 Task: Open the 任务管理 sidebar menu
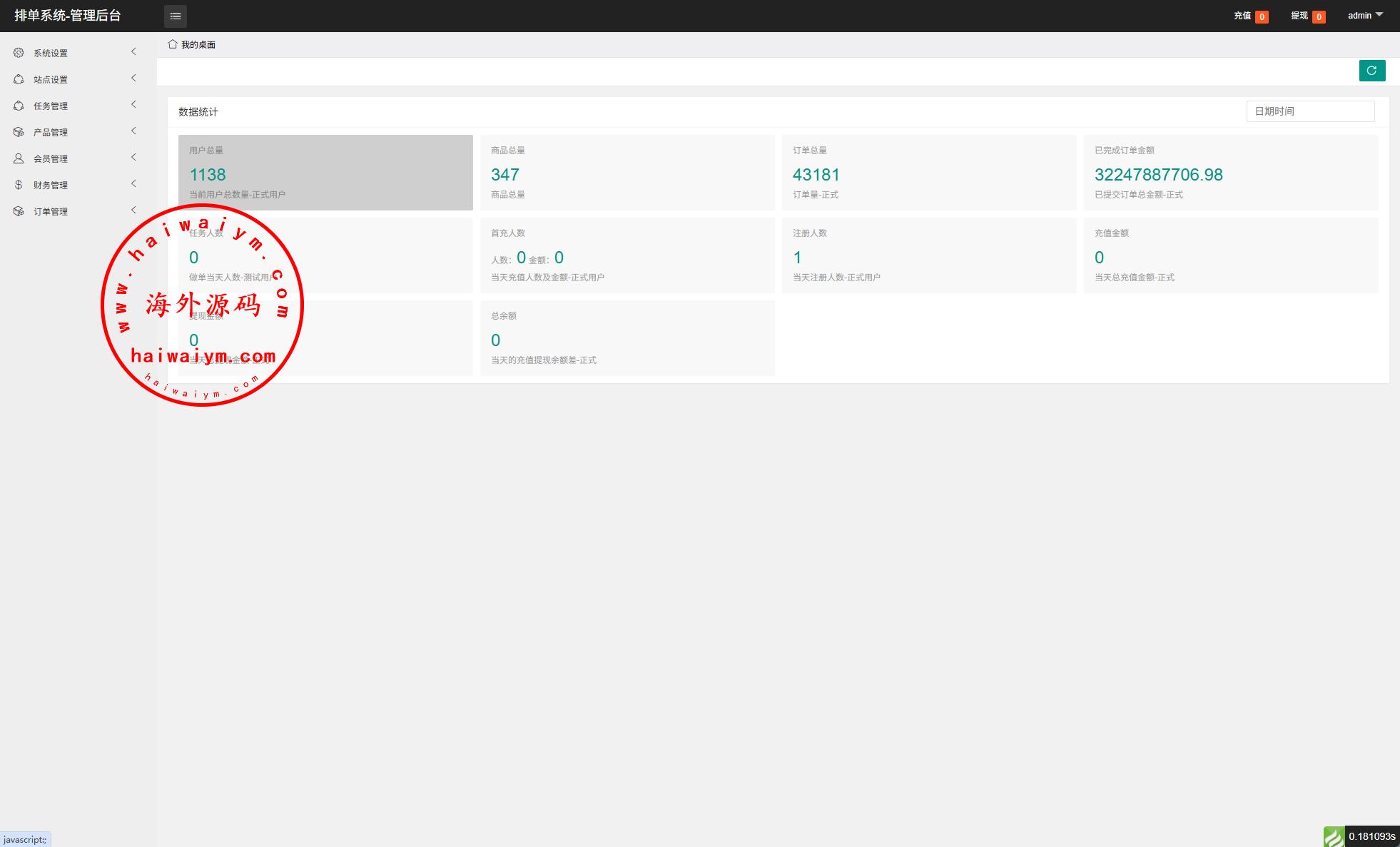tap(51, 106)
